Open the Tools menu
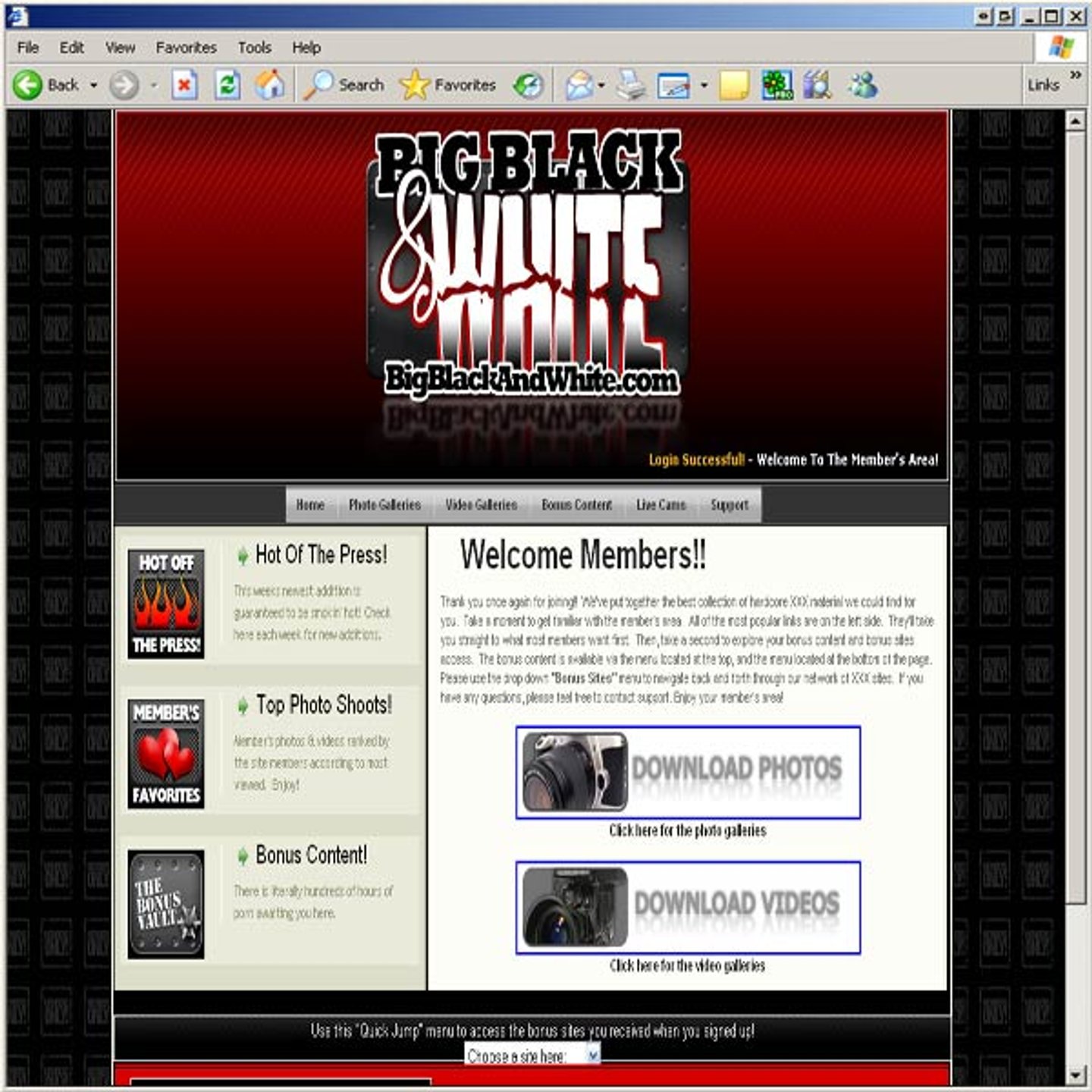The width and height of the screenshot is (1092, 1092). [254, 48]
